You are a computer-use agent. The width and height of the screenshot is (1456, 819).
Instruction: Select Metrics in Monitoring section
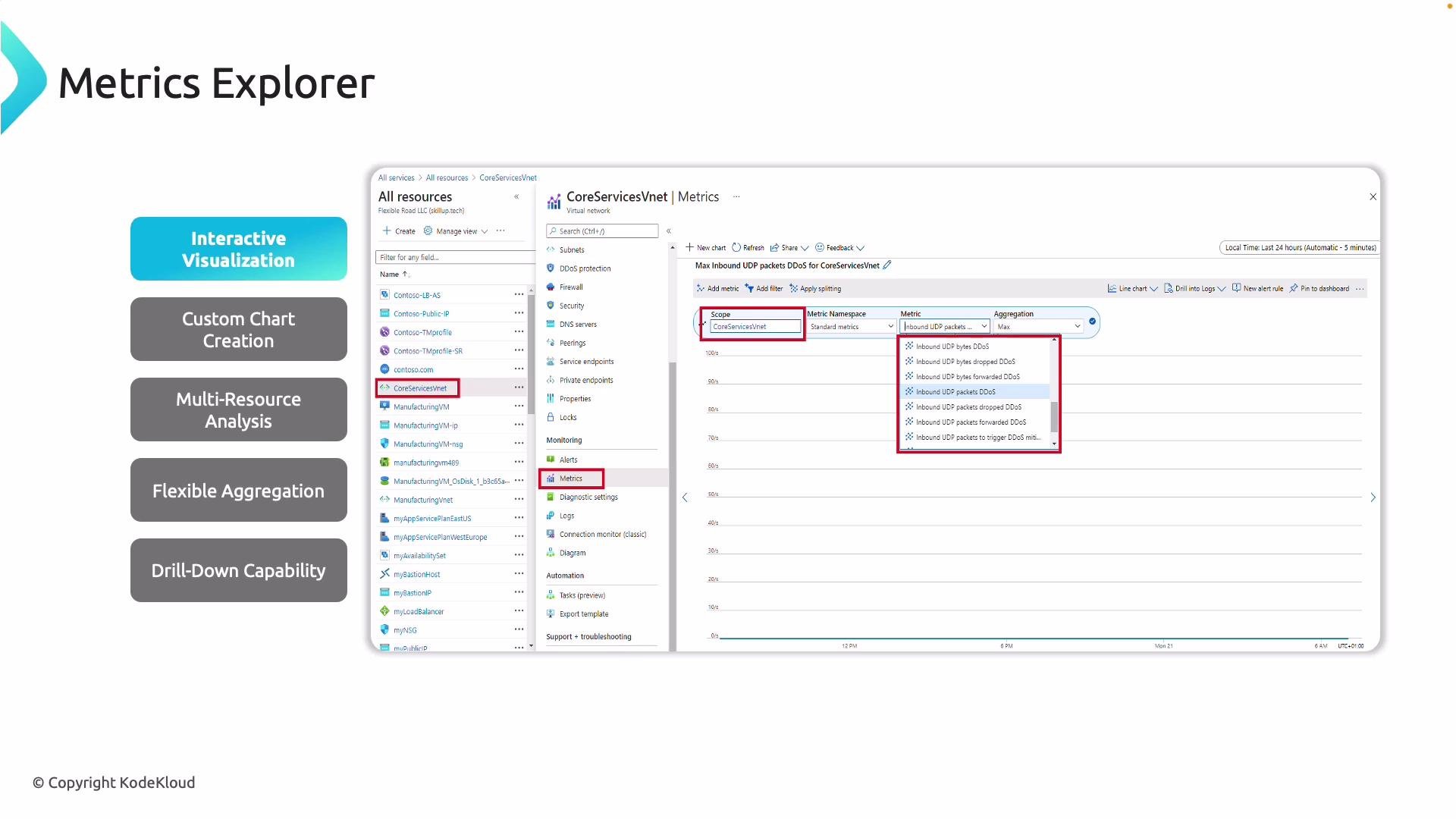point(571,479)
